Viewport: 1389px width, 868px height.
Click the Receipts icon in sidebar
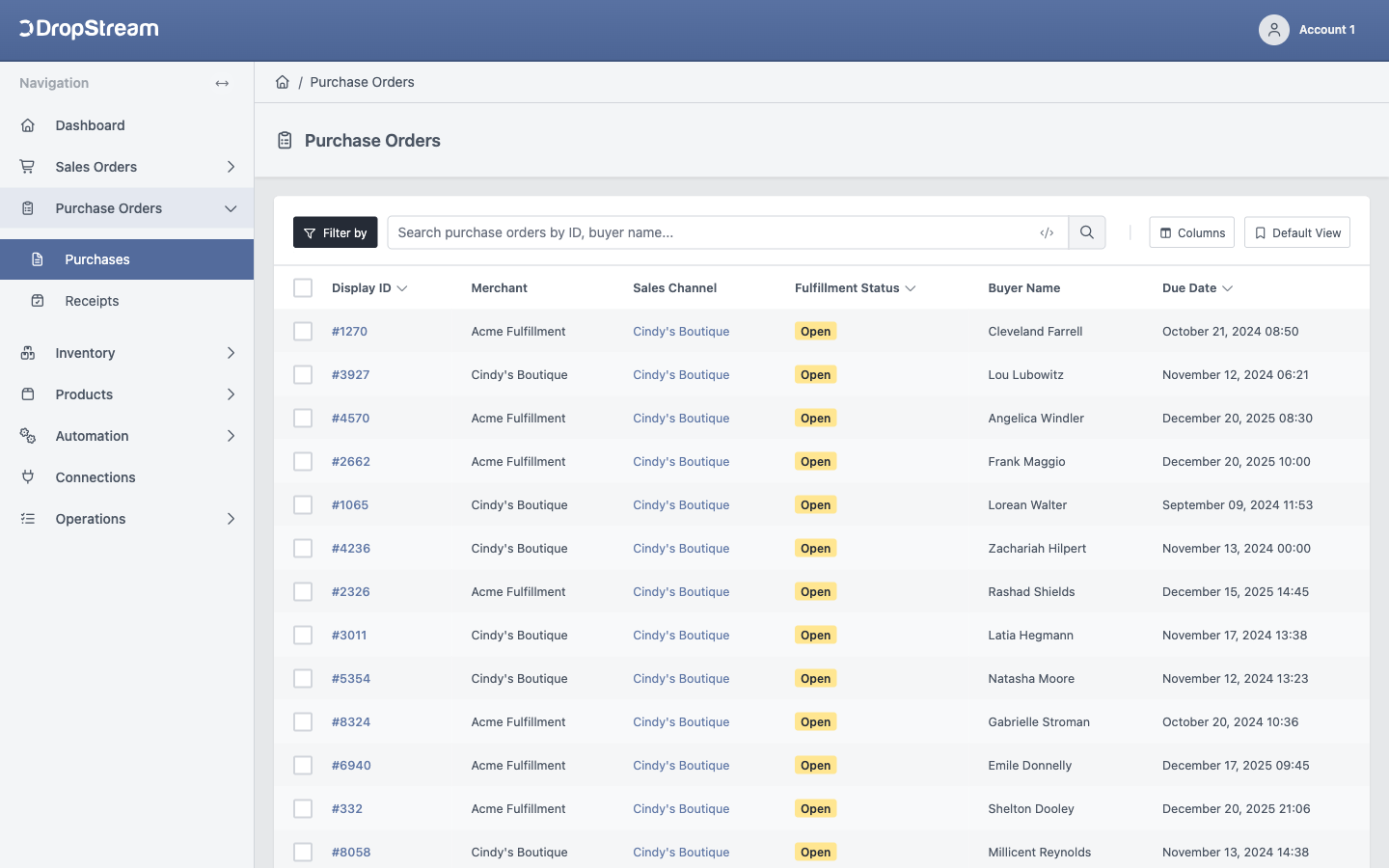38,301
